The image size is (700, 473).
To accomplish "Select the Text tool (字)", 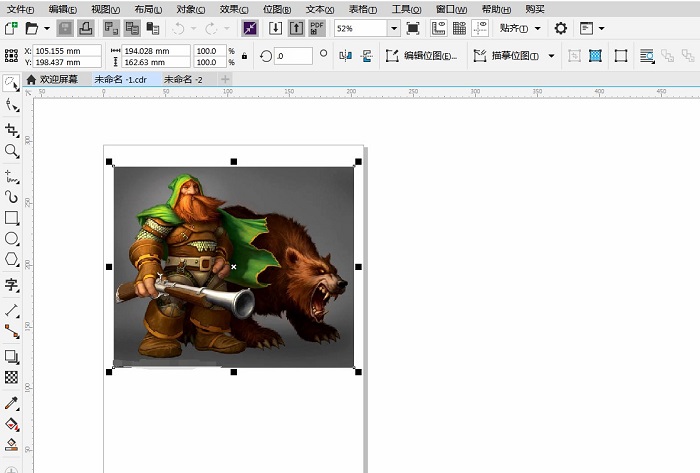I will point(12,285).
